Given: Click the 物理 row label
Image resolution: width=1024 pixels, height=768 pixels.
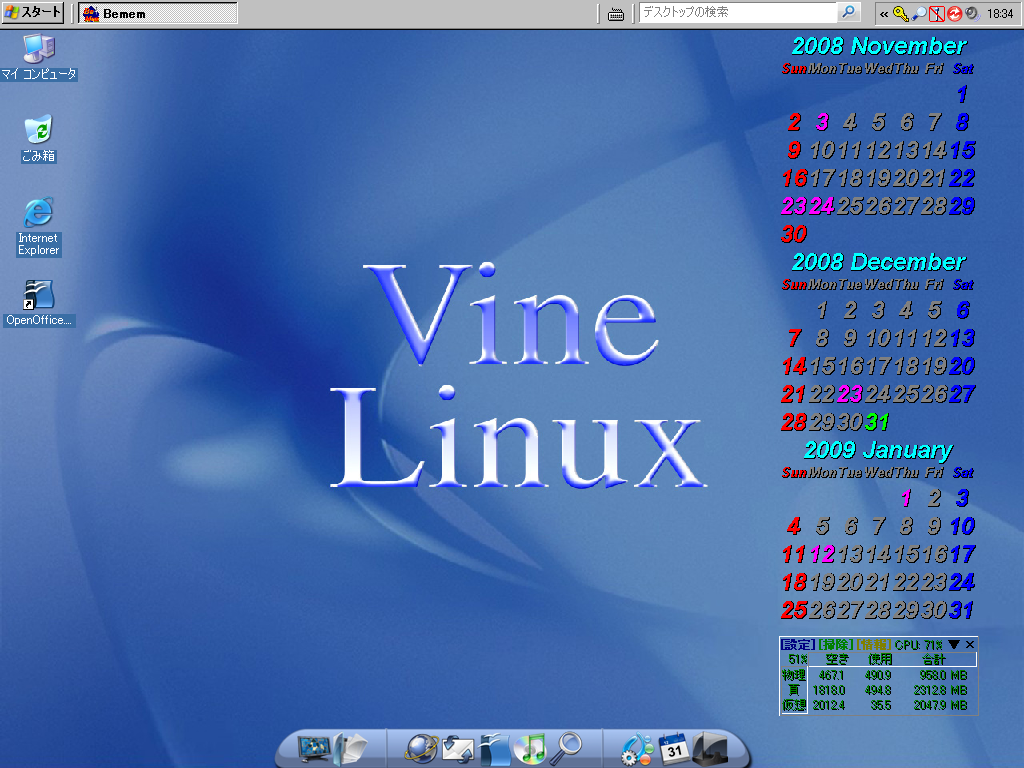Looking at the screenshot, I should tap(793, 675).
